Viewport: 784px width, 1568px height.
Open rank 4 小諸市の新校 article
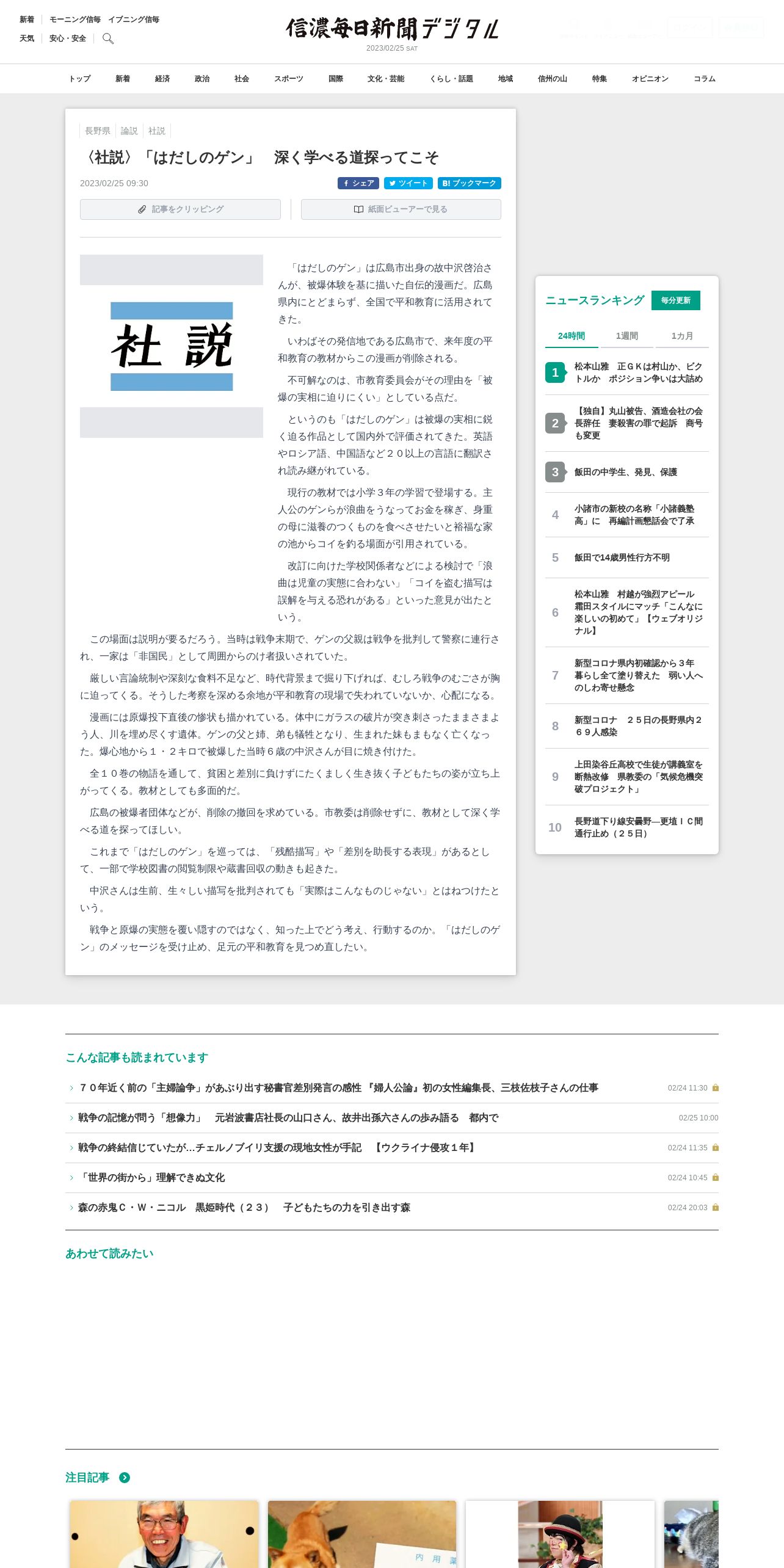click(x=634, y=515)
